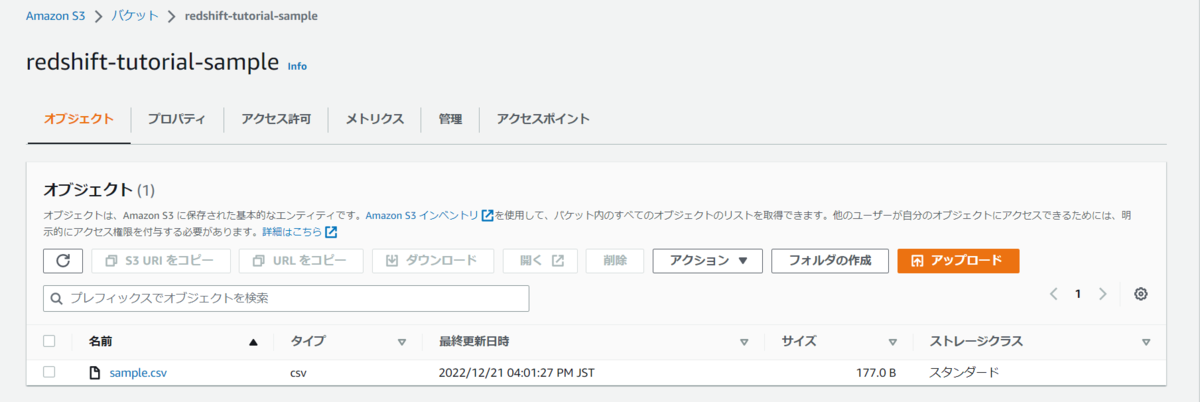This screenshot has height=402, width=1200.
Task: Click external link icon beside Amazon S3 インベントリ
Action: tap(487, 215)
